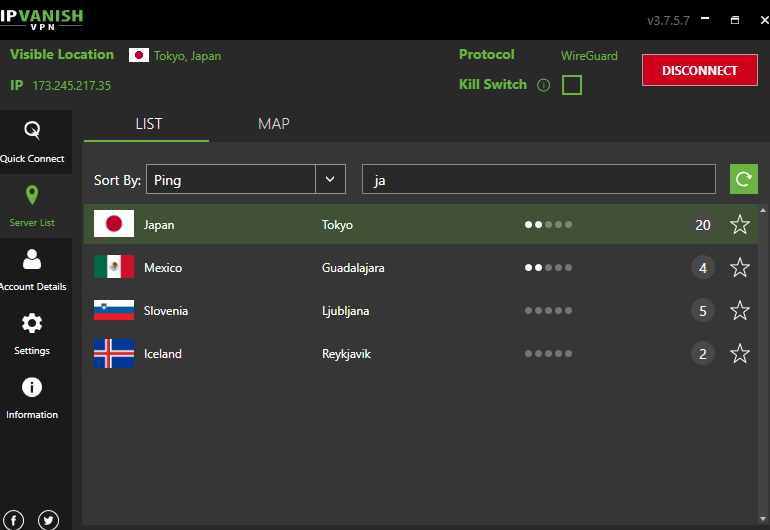Favorite the Mexico Guadalajara server star

[740, 268]
